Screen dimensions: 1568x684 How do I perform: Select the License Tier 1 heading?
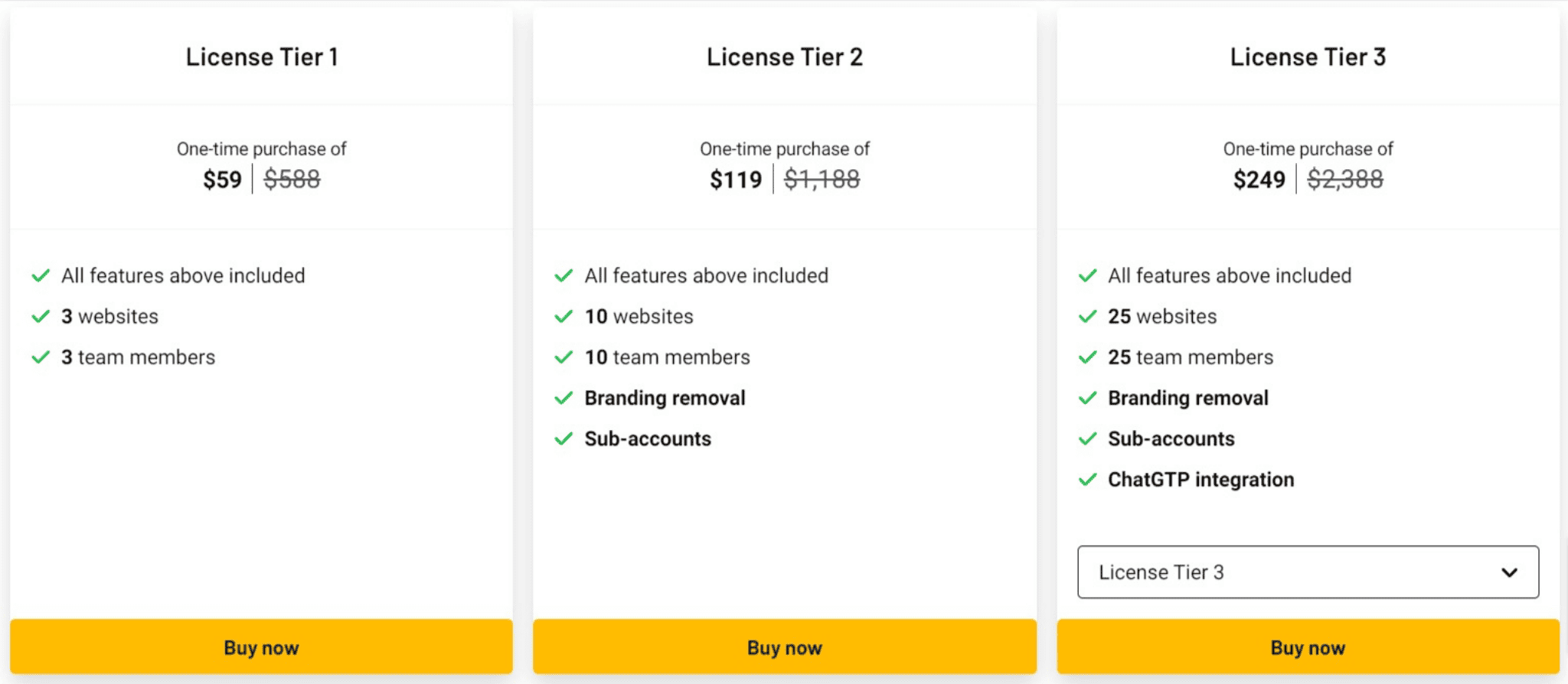[262, 57]
